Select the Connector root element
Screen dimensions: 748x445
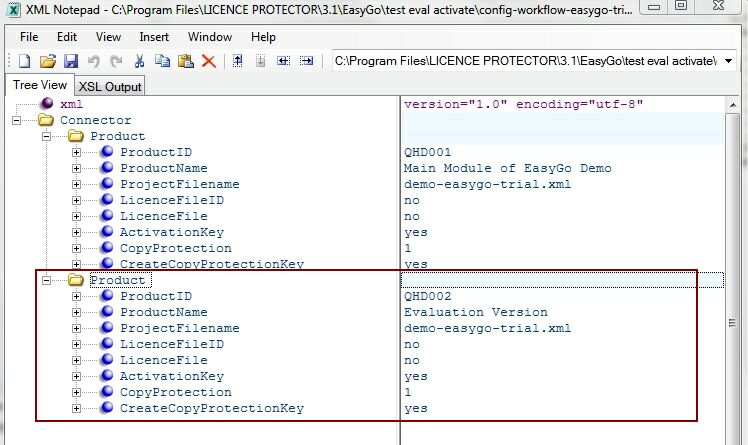tap(95, 120)
